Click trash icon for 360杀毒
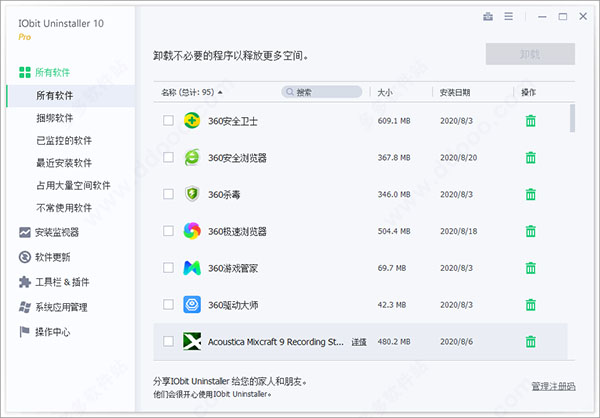This screenshot has height=418, width=600. [530, 194]
